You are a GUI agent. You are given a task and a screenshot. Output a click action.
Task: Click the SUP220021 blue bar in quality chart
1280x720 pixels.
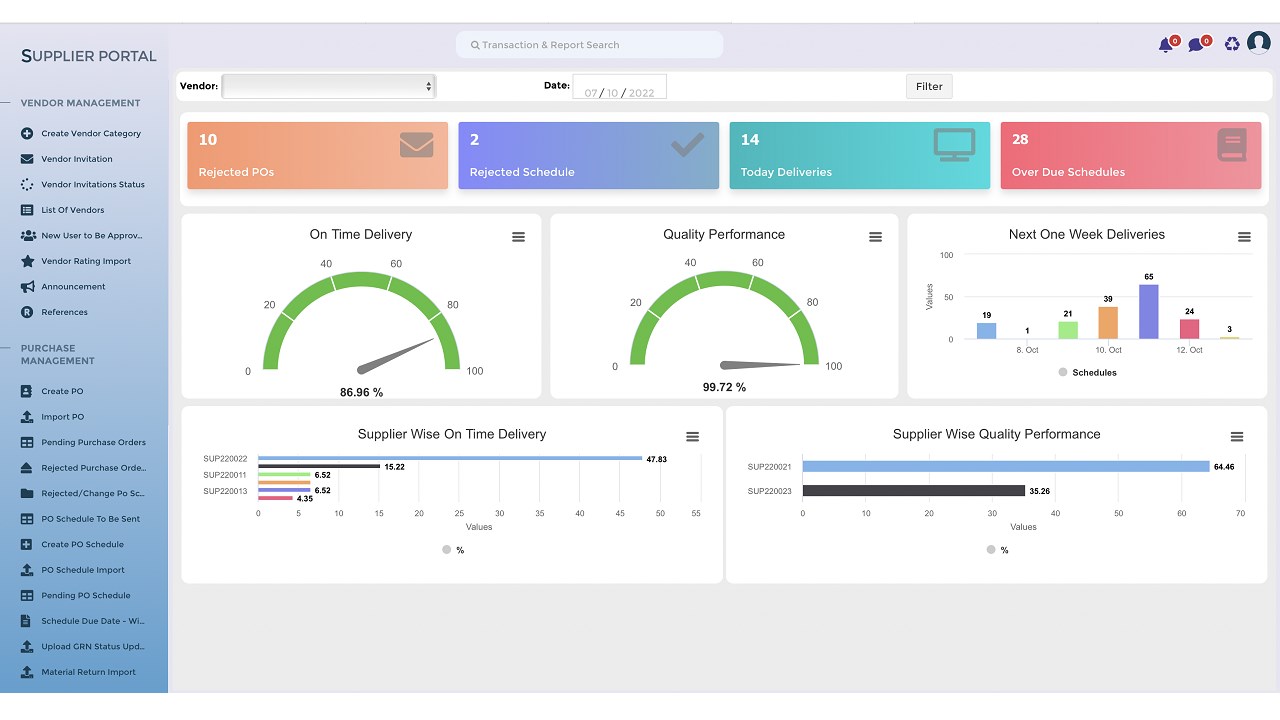pos(1006,466)
